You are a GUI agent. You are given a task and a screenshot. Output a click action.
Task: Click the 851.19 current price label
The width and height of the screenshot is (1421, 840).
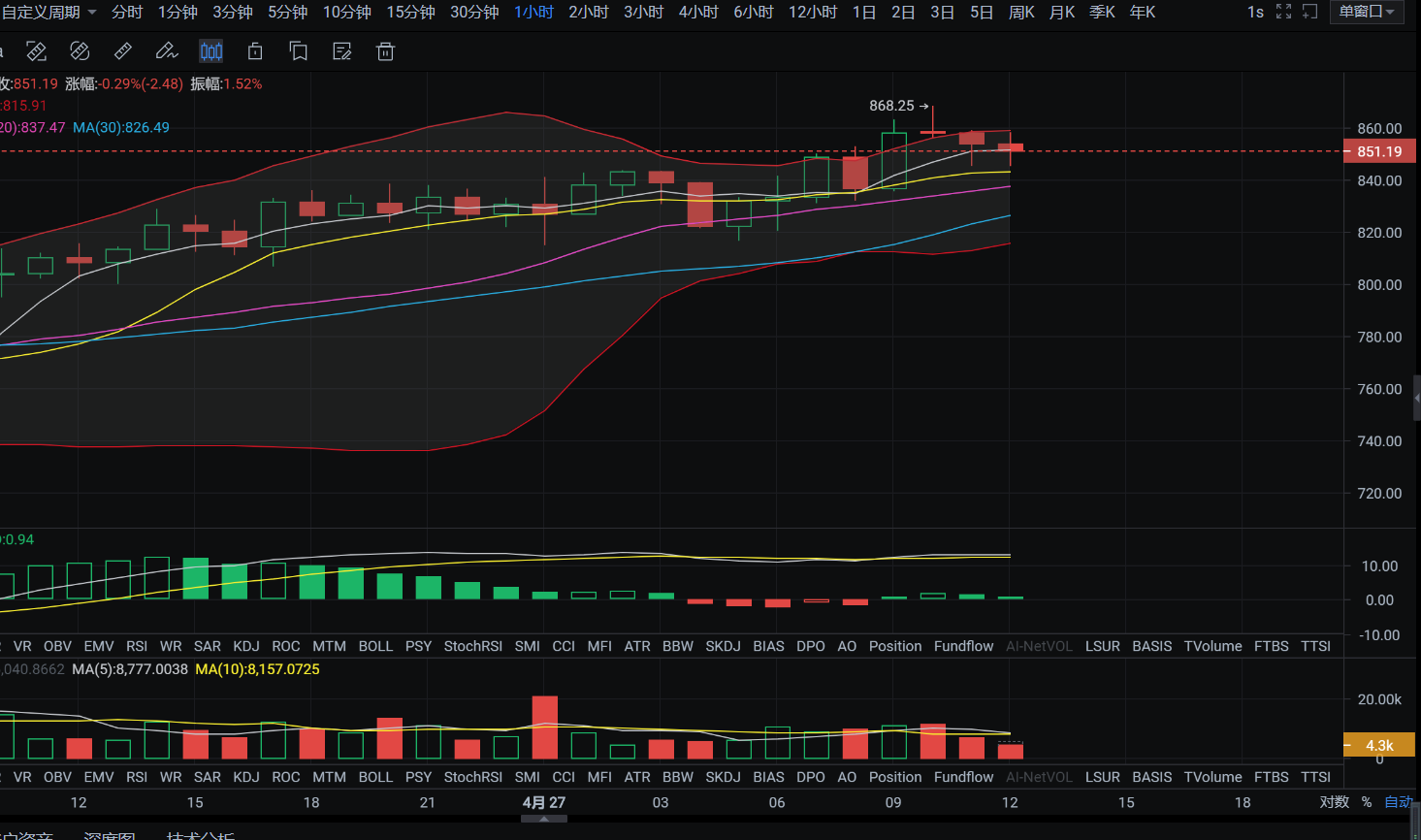pos(1379,151)
